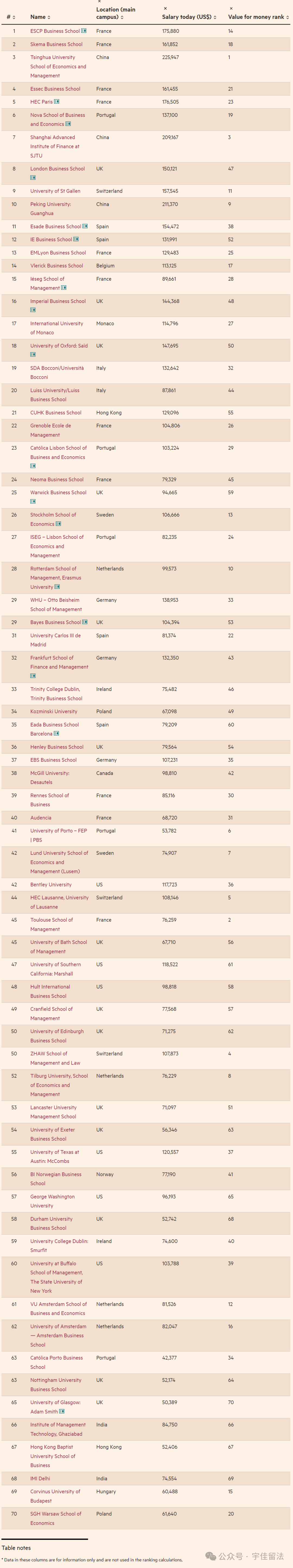The width and height of the screenshot is (293, 1568).
Task: Follow the International University of Monaco link
Action: 56,328
